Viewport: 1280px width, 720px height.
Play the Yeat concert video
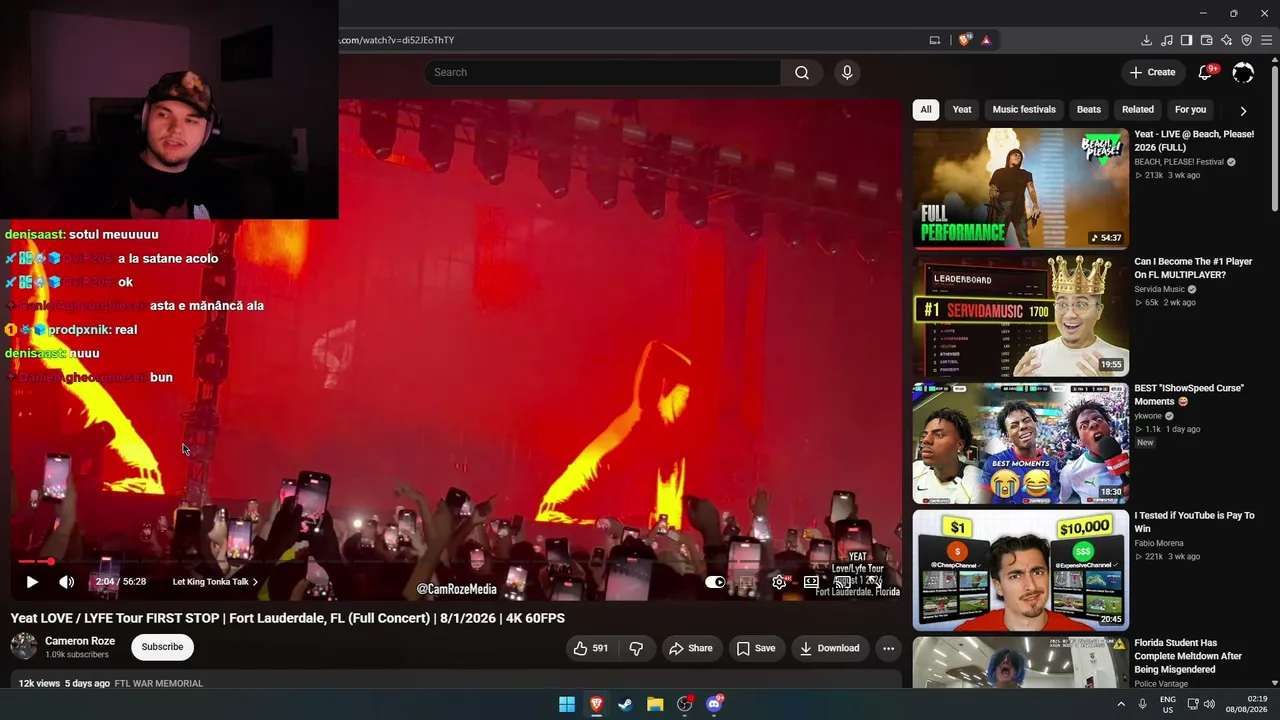coord(32,581)
